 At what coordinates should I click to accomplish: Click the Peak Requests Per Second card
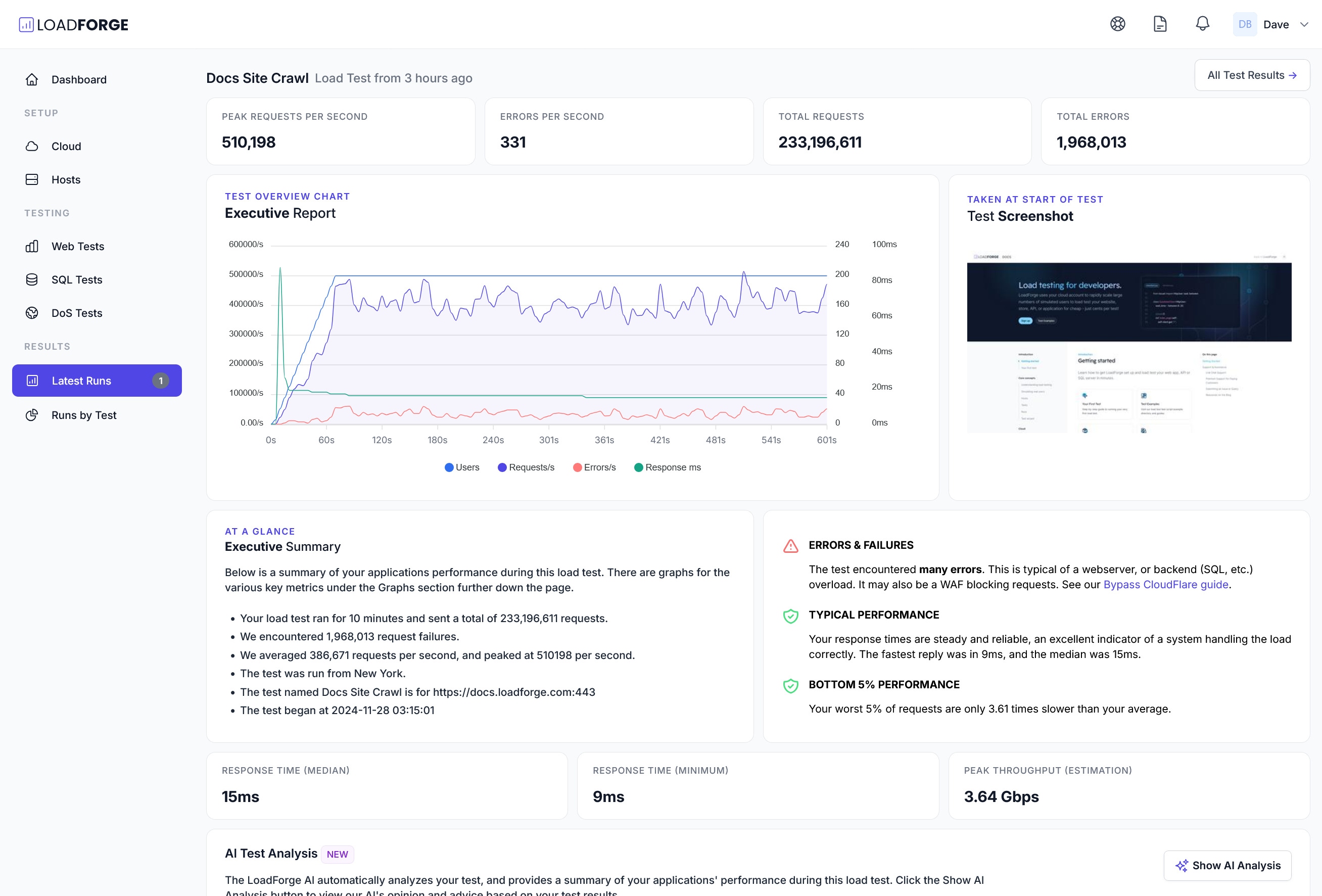[x=340, y=131]
